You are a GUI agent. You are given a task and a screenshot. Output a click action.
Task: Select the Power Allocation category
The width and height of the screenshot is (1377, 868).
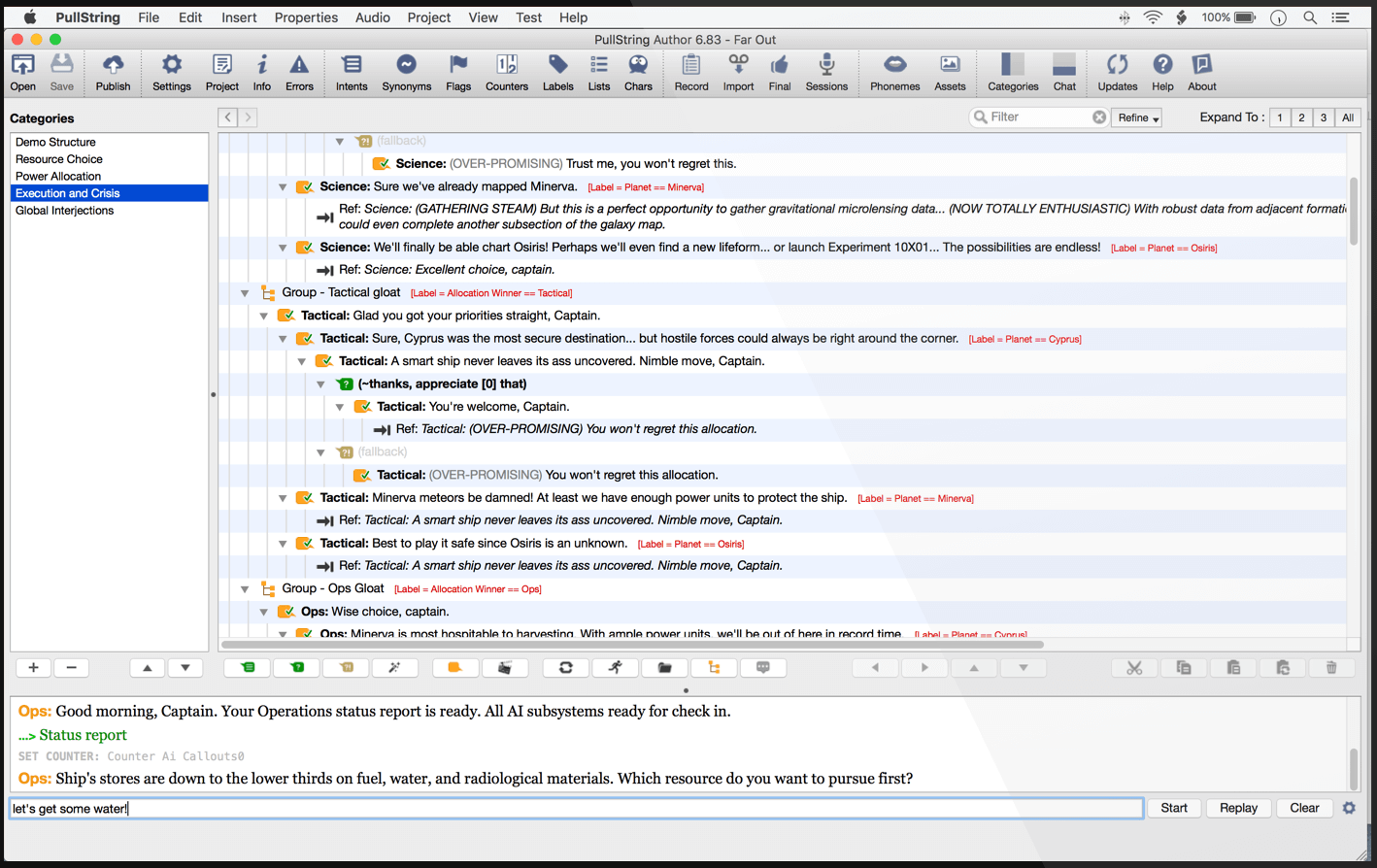point(109,176)
